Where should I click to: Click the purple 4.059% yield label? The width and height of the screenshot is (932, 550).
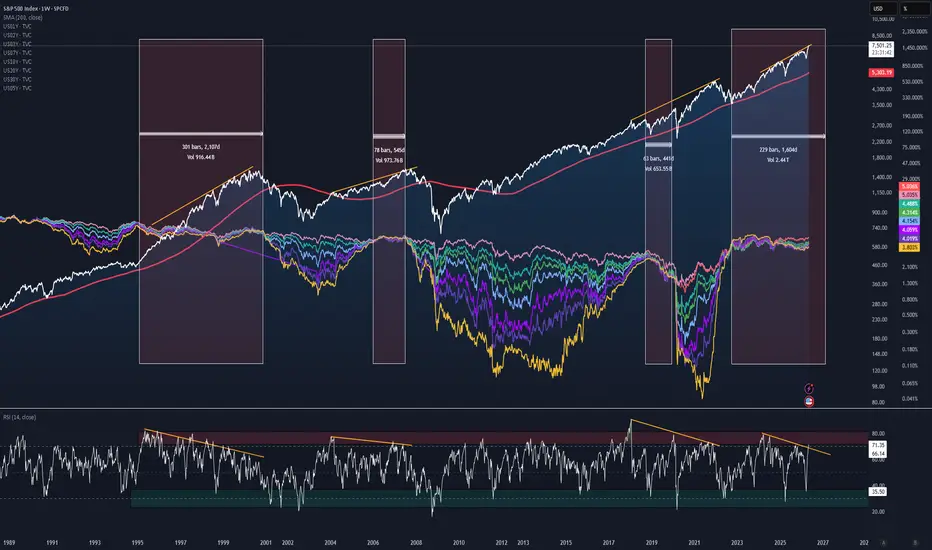point(909,230)
